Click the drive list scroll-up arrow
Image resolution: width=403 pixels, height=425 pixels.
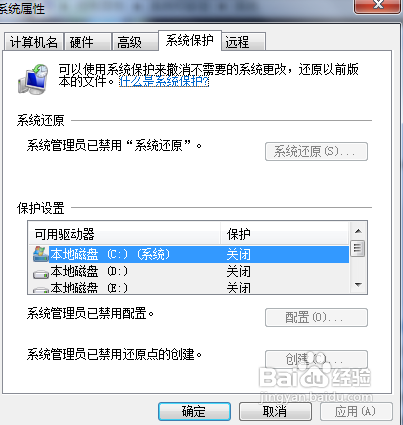(358, 231)
